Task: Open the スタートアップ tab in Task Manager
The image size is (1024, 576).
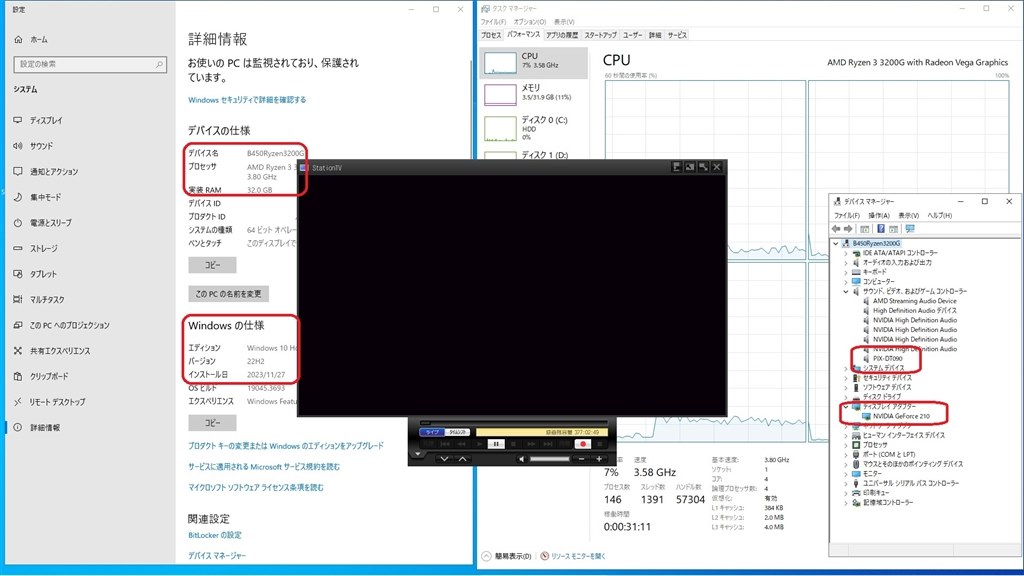Action: click(600, 35)
